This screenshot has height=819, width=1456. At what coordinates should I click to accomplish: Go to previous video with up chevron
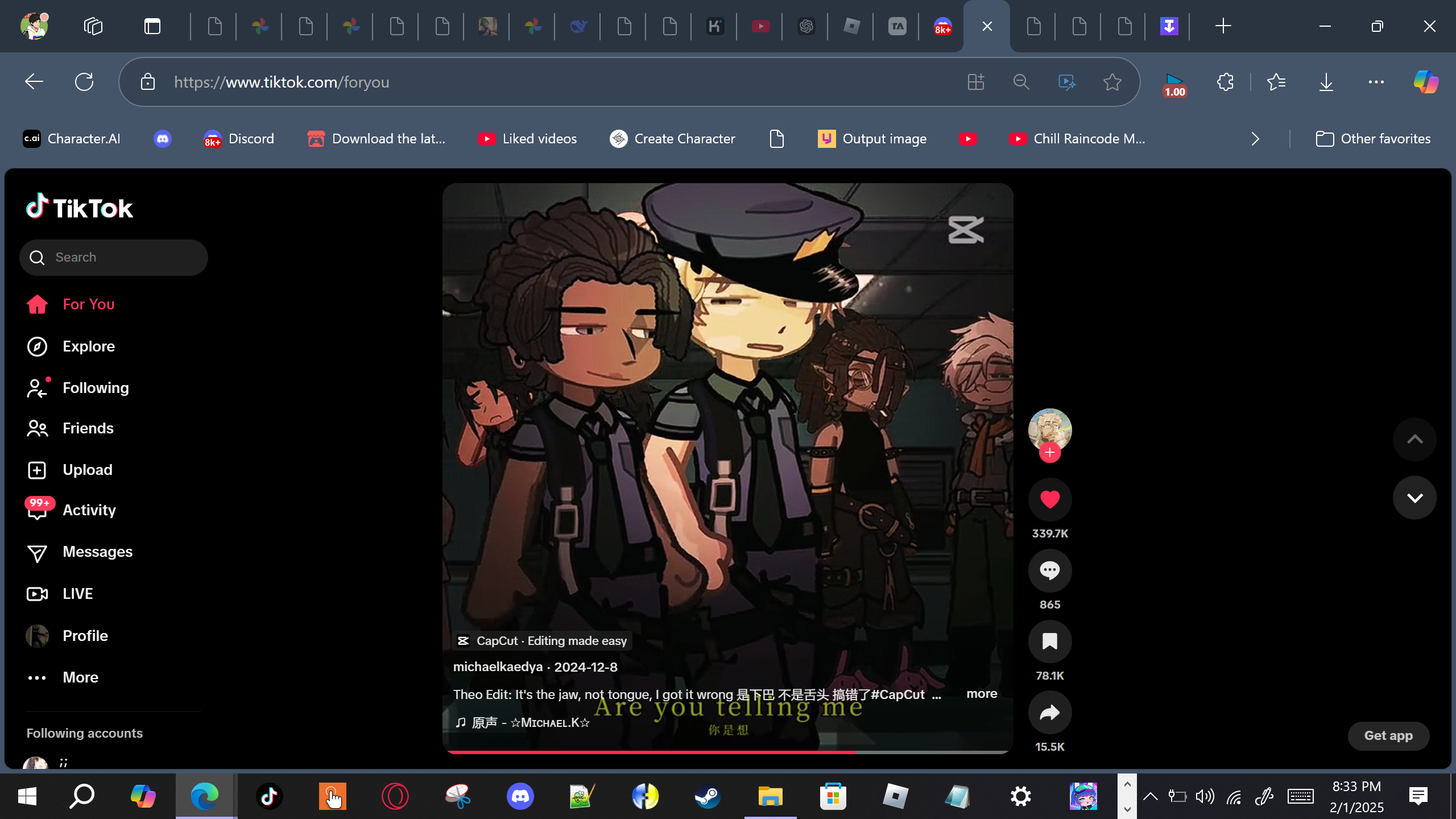click(1414, 440)
